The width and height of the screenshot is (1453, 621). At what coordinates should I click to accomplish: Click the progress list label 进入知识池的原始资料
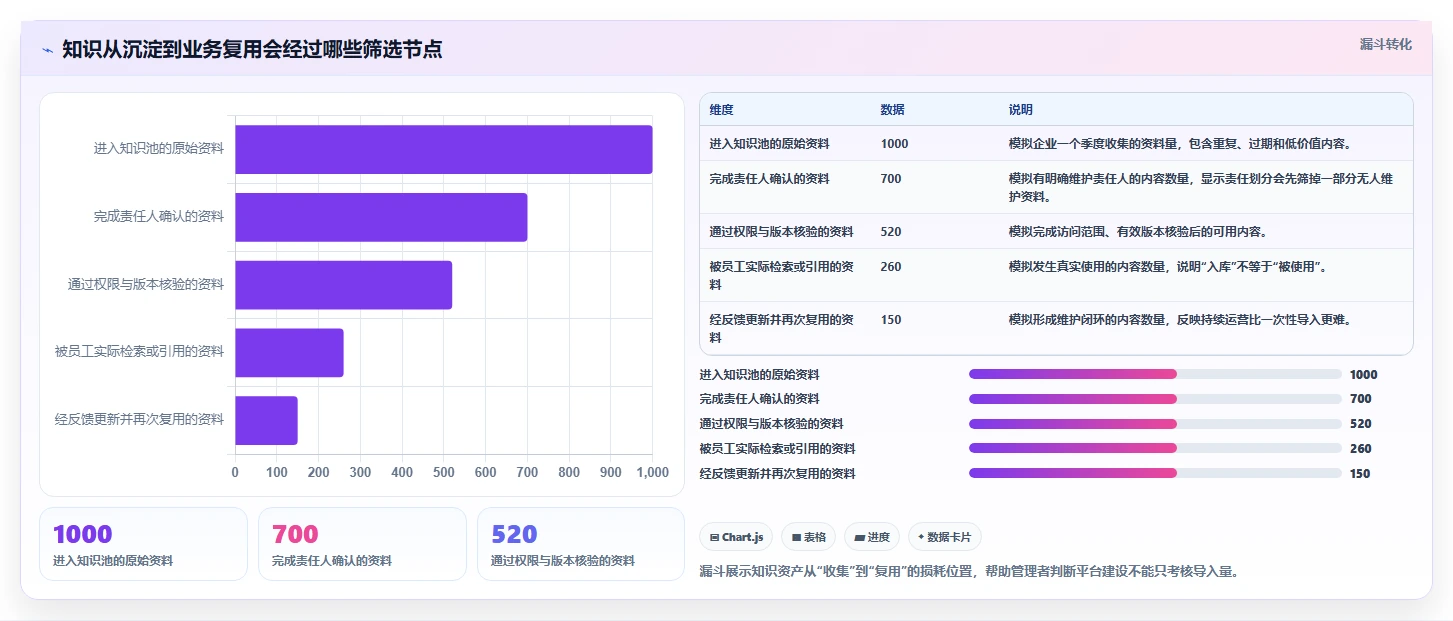coord(759,375)
